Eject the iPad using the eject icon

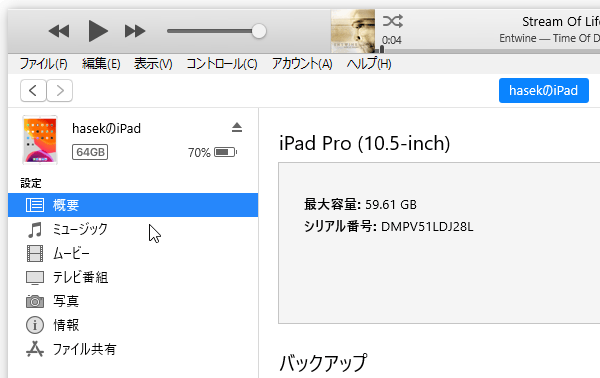237,127
